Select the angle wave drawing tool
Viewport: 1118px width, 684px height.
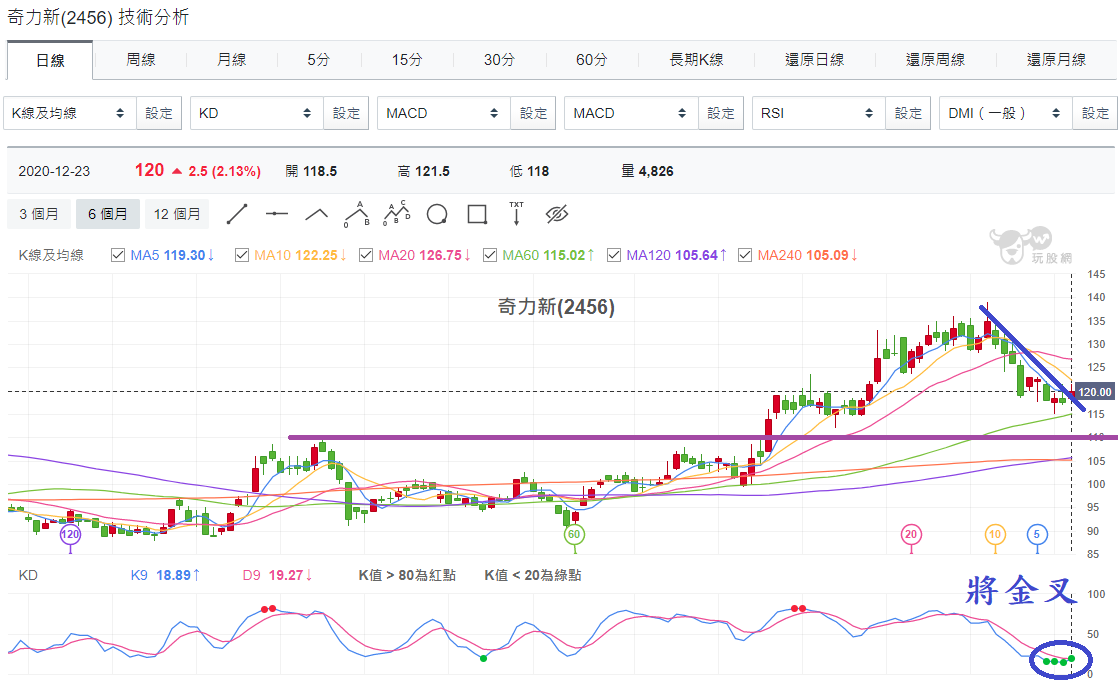317,214
